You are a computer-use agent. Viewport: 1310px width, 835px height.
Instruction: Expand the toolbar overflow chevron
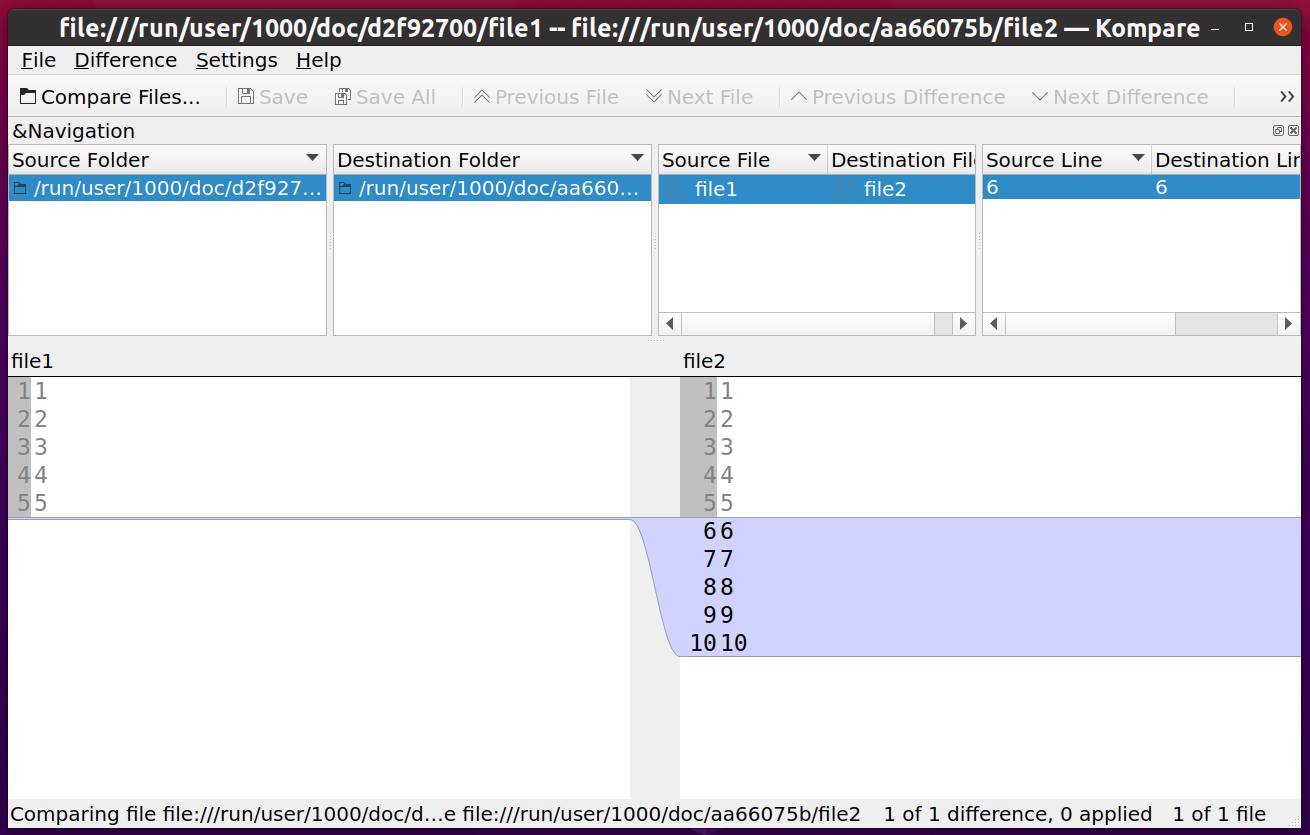[1288, 96]
